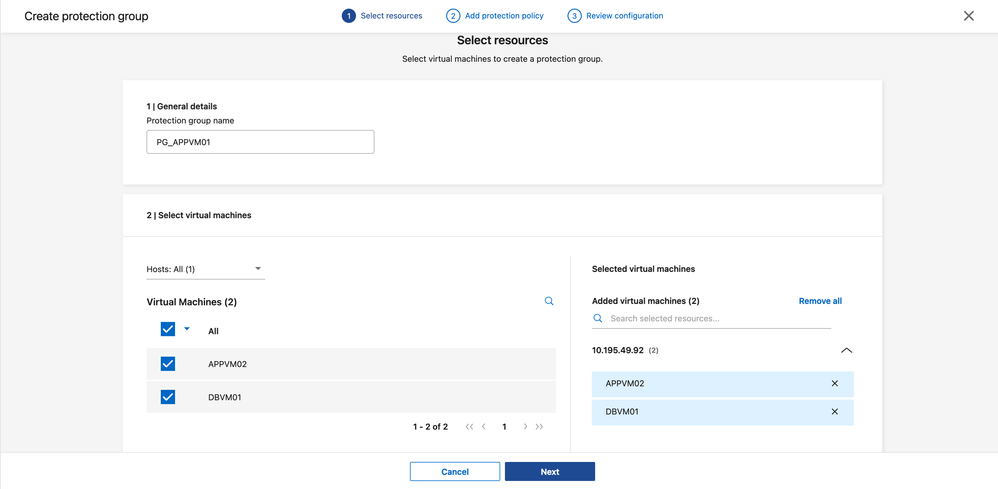Click the Cancel button
This screenshot has height=489, width=998.
(455, 472)
